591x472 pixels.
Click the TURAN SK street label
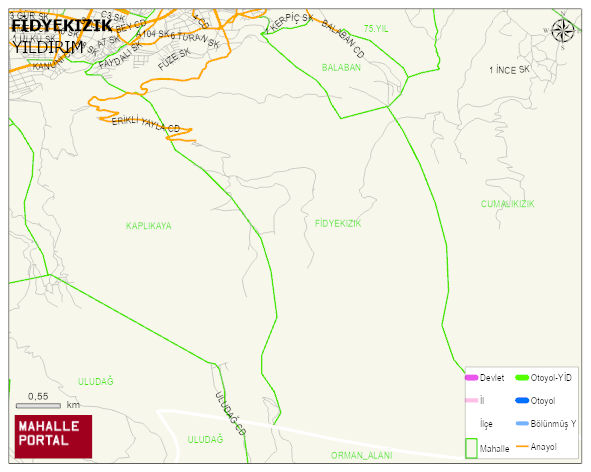(198, 40)
